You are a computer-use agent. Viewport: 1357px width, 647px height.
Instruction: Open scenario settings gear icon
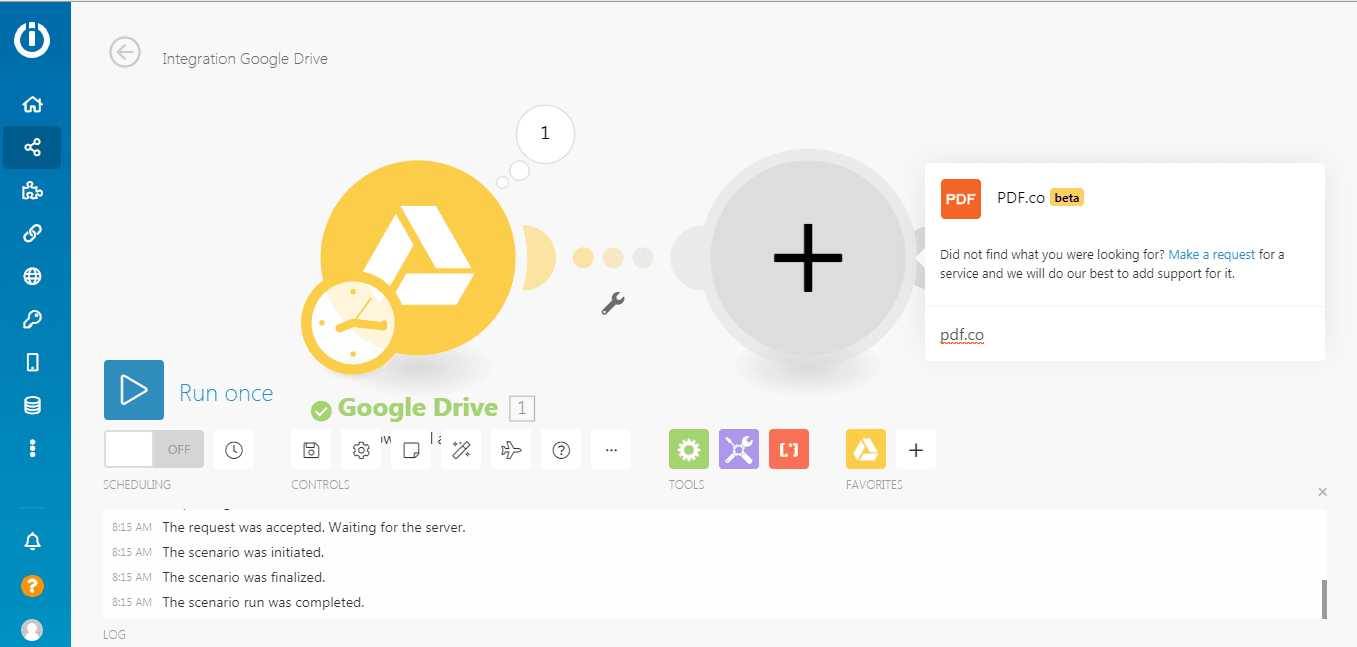(x=361, y=450)
